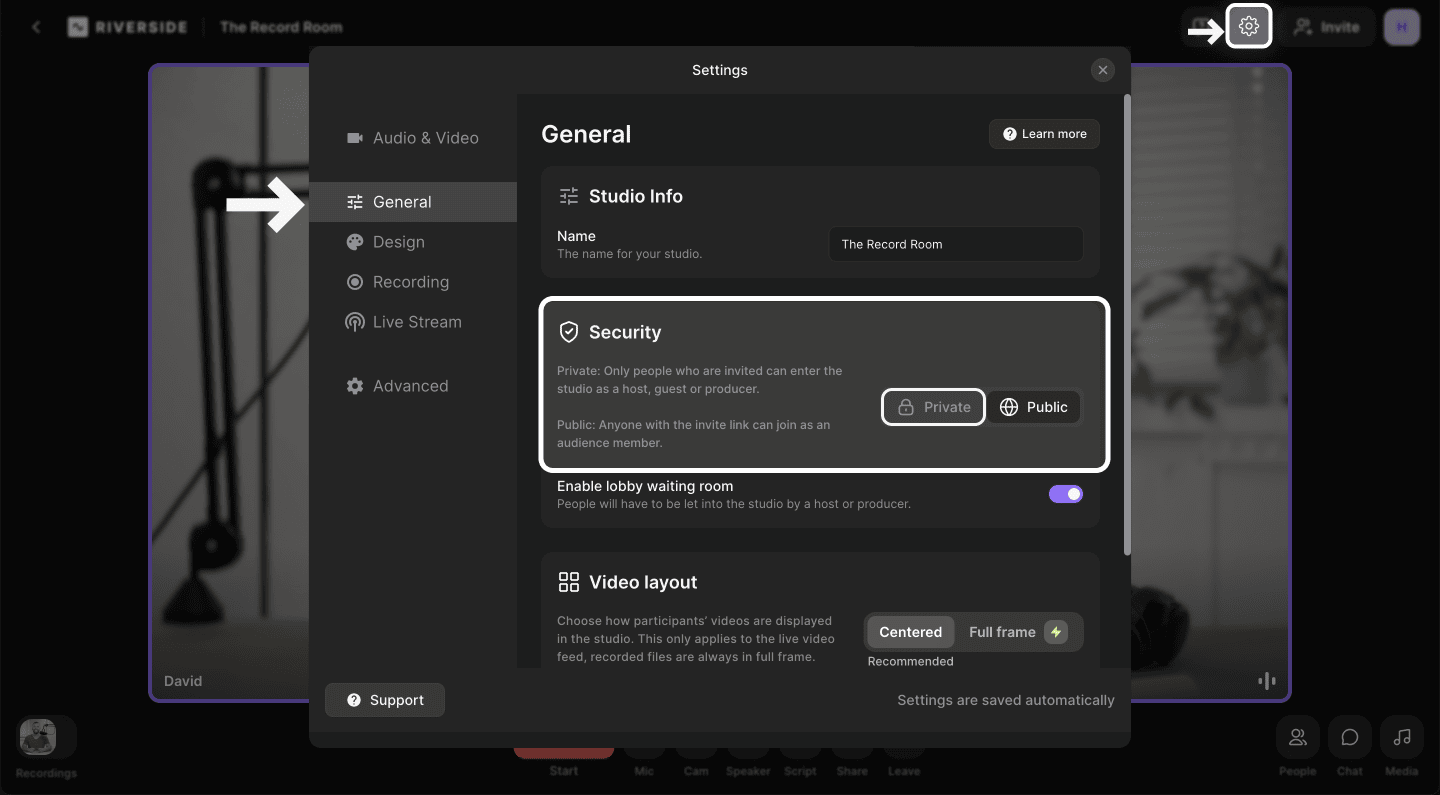This screenshot has width=1440, height=795.
Task: Open the Chat panel
Action: coord(1350,738)
